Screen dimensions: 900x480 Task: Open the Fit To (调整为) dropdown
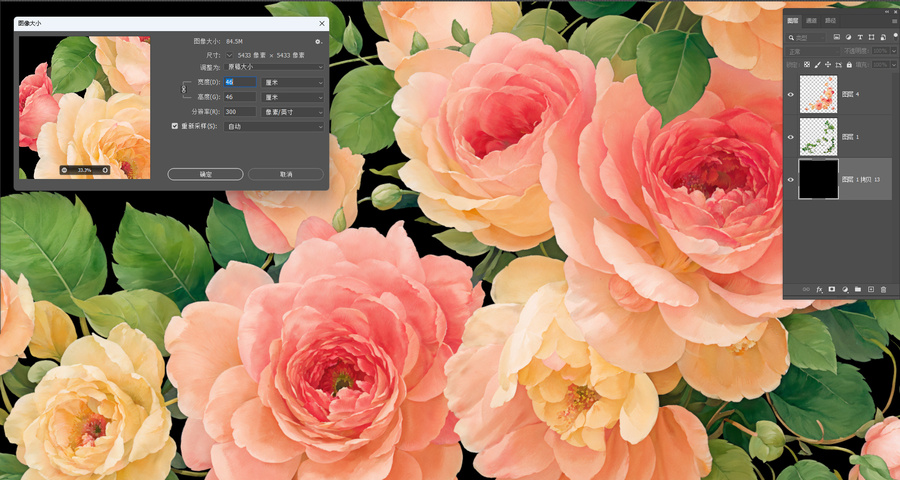pyautogui.click(x=274, y=67)
